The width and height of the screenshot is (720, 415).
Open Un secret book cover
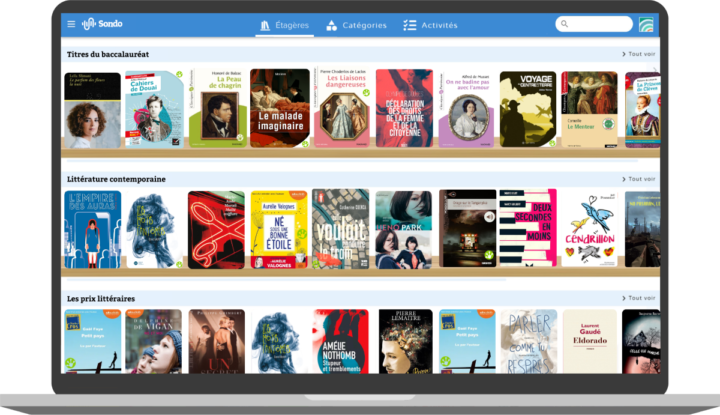pyautogui.click(x=217, y=342)
